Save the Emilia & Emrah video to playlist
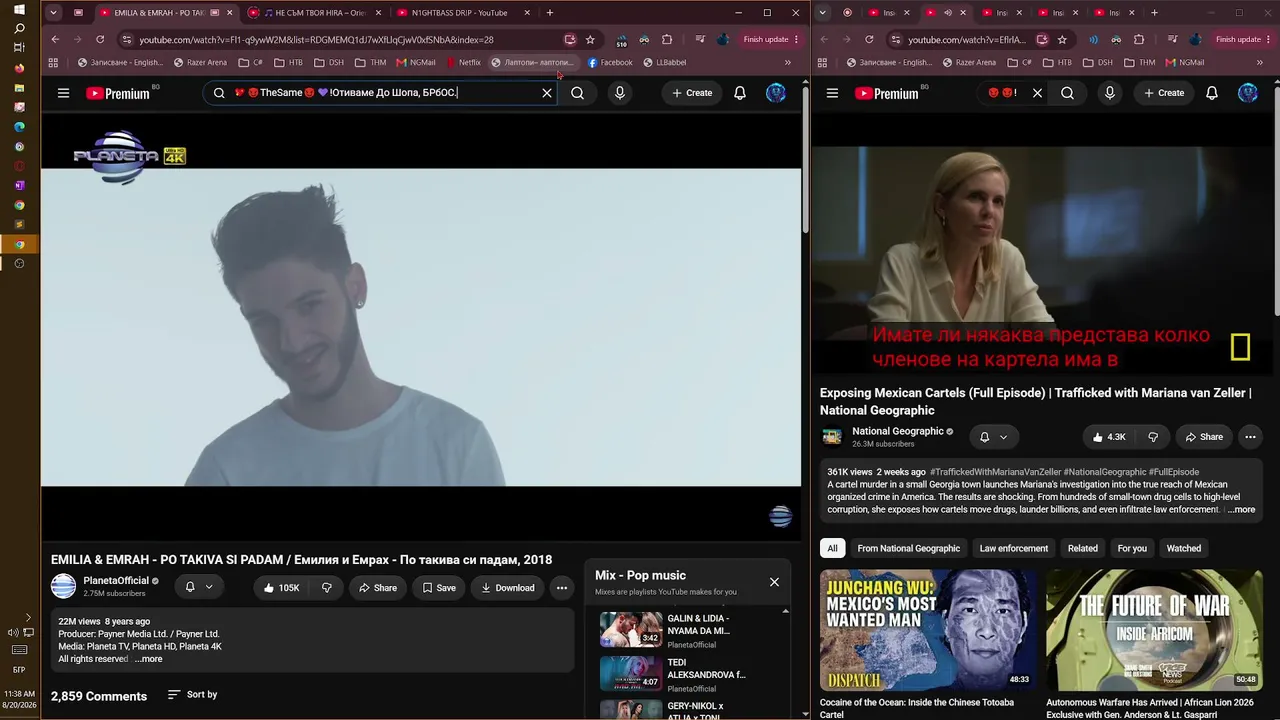The height and width of the screenshot is (720, 1280). [x=439, y=588]
